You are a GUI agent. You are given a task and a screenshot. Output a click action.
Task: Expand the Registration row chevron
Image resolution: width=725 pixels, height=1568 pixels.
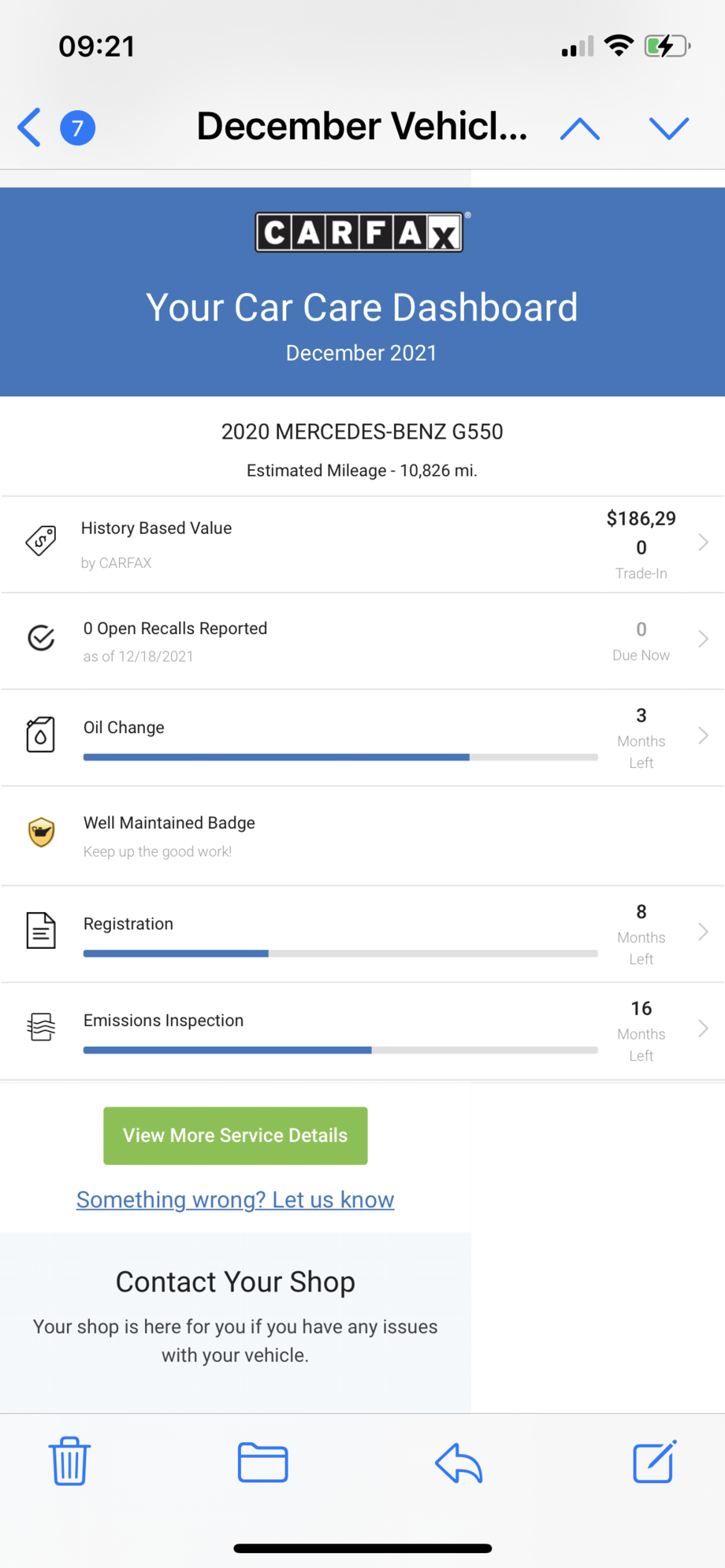(703, 932)
